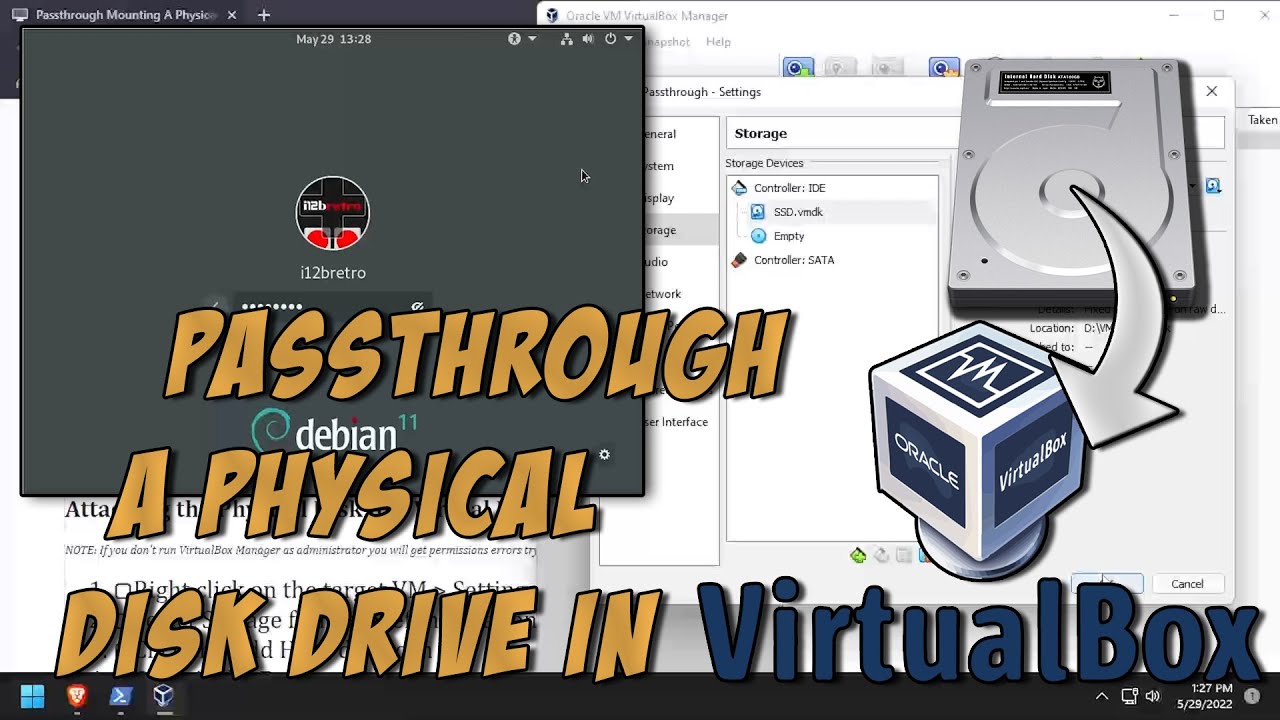Open the Help menu in VirtualBox Manager
The image size is (1280, 720).
(x=718, y=42)
